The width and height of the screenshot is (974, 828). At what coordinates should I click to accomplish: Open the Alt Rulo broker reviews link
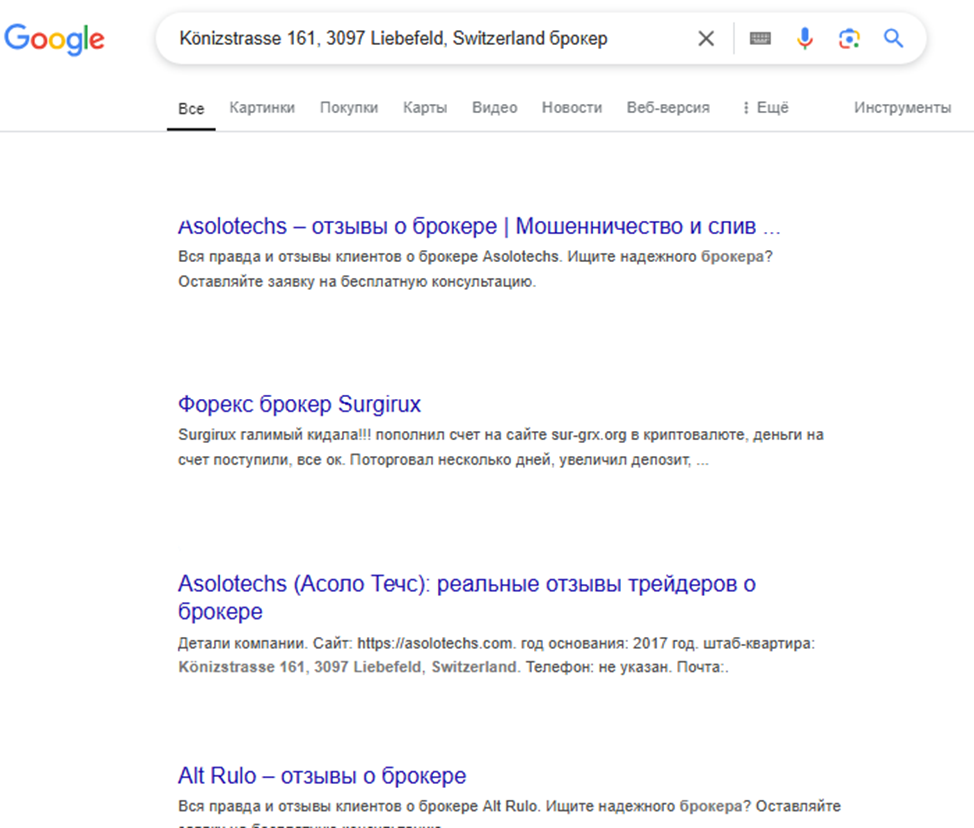[x=322, y=776]
